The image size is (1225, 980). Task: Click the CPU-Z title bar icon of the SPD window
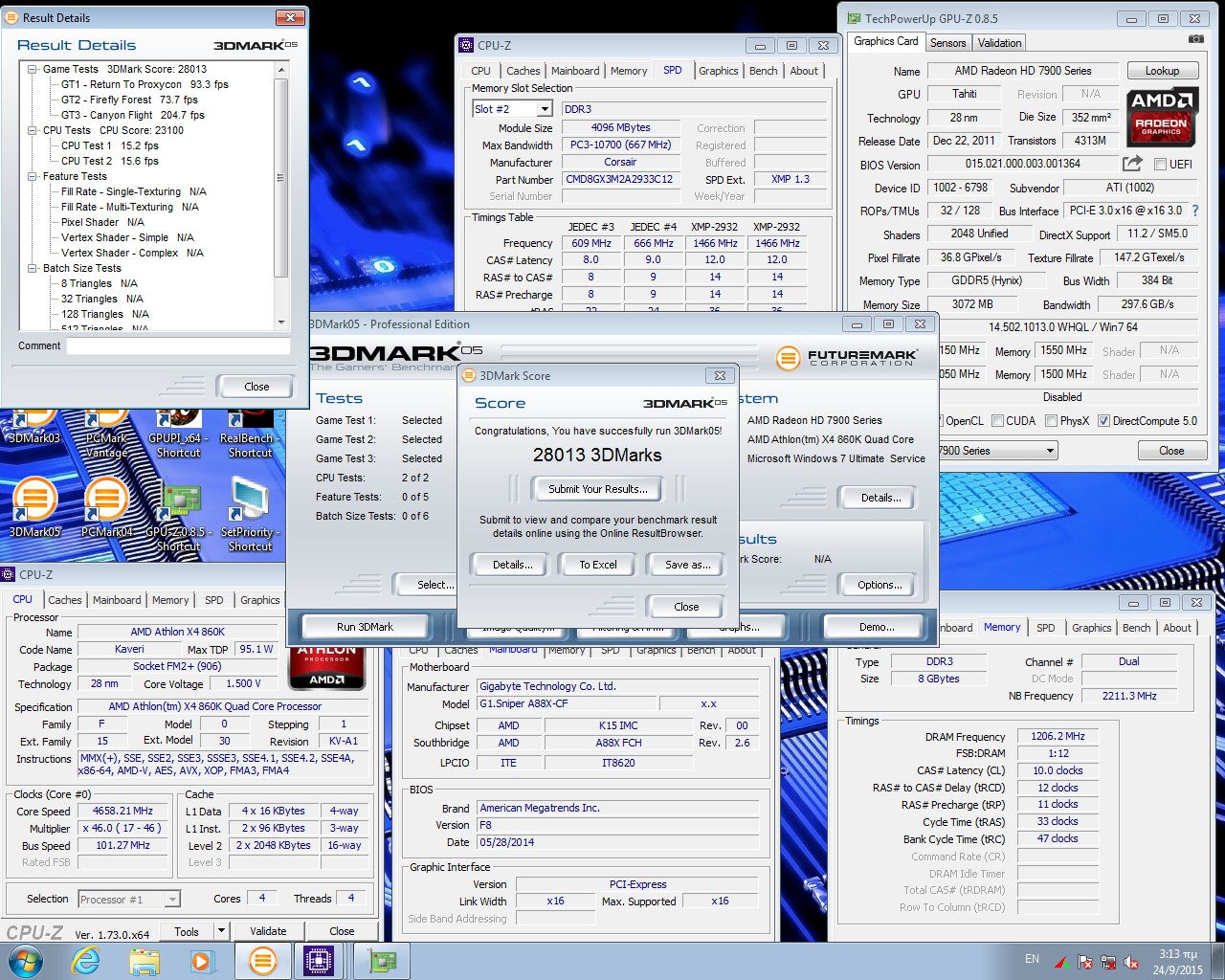click(466, 45)
